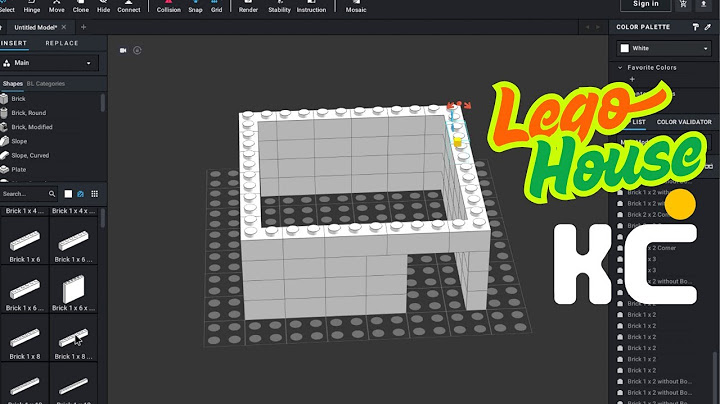
Task: Activate the Move tool
Action: click(56, 7)
